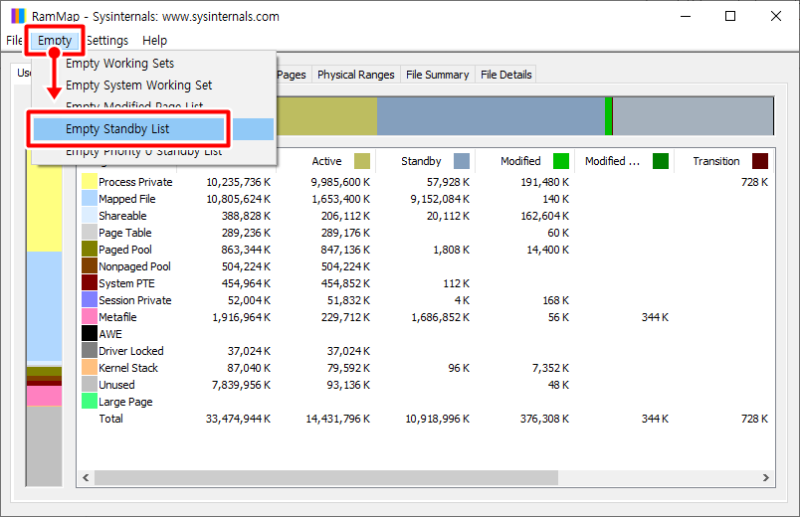The height and width of the screenshot is (517, 800).
Task: Click the Mapped File standby value 9,152,084 K
Action: (x=440, y=199)
